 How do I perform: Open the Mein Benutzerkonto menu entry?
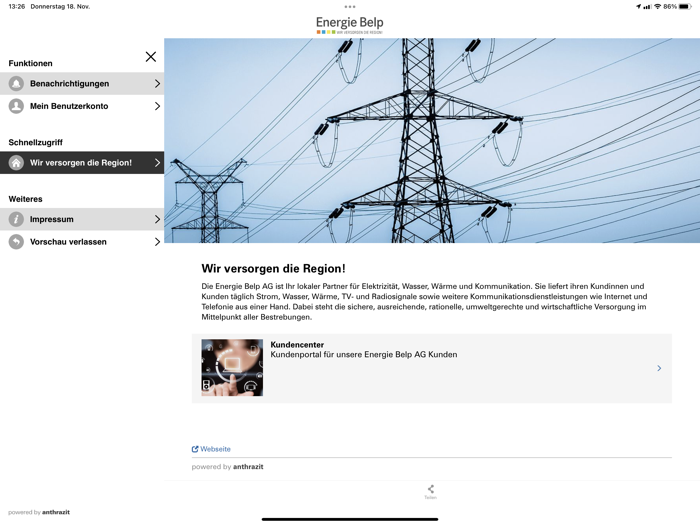(x=82, y=106)
